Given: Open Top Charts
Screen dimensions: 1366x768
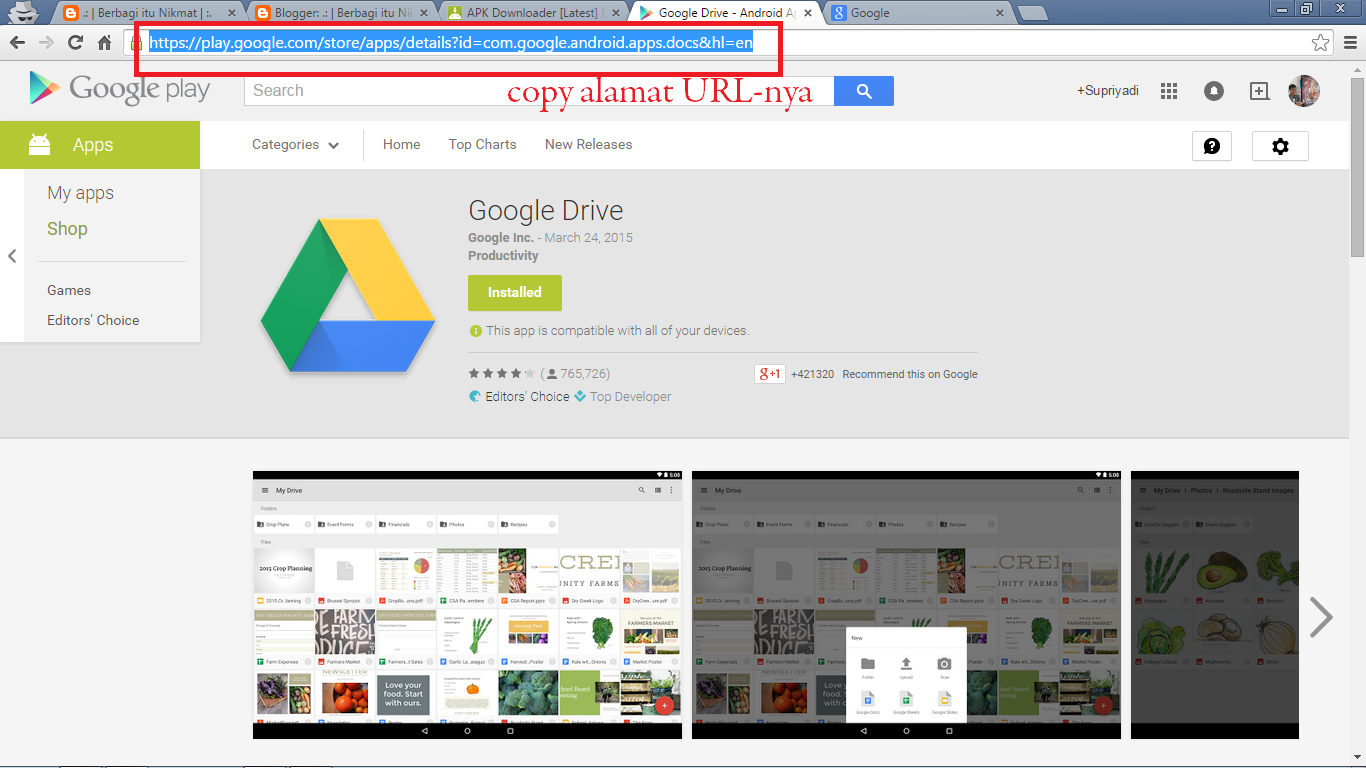Looking at the screenshot, I should [x=482, y=145].
